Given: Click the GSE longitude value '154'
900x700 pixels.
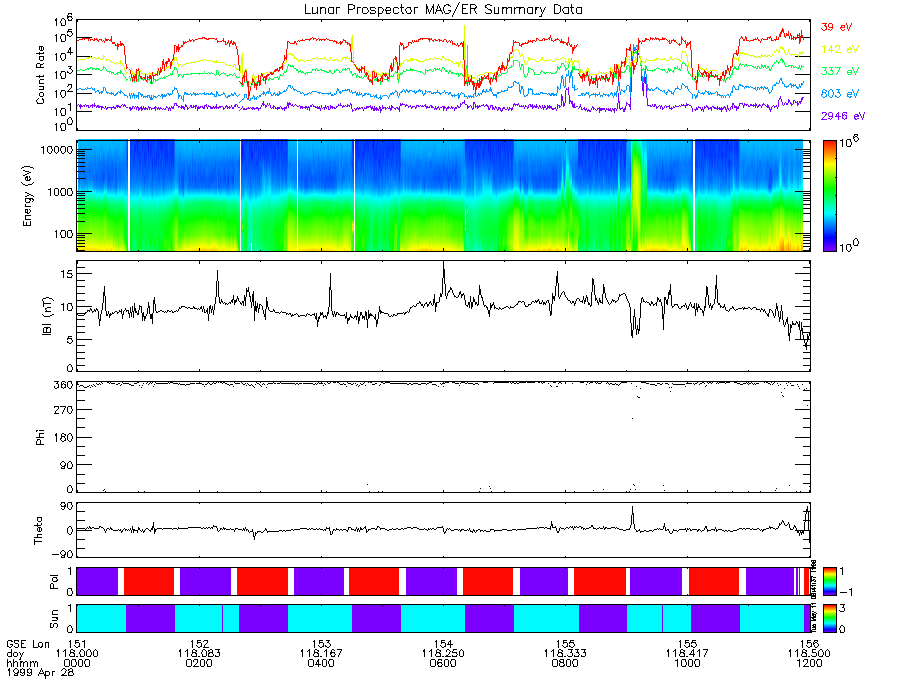Looking at the screenshot, I should point(443,644).
